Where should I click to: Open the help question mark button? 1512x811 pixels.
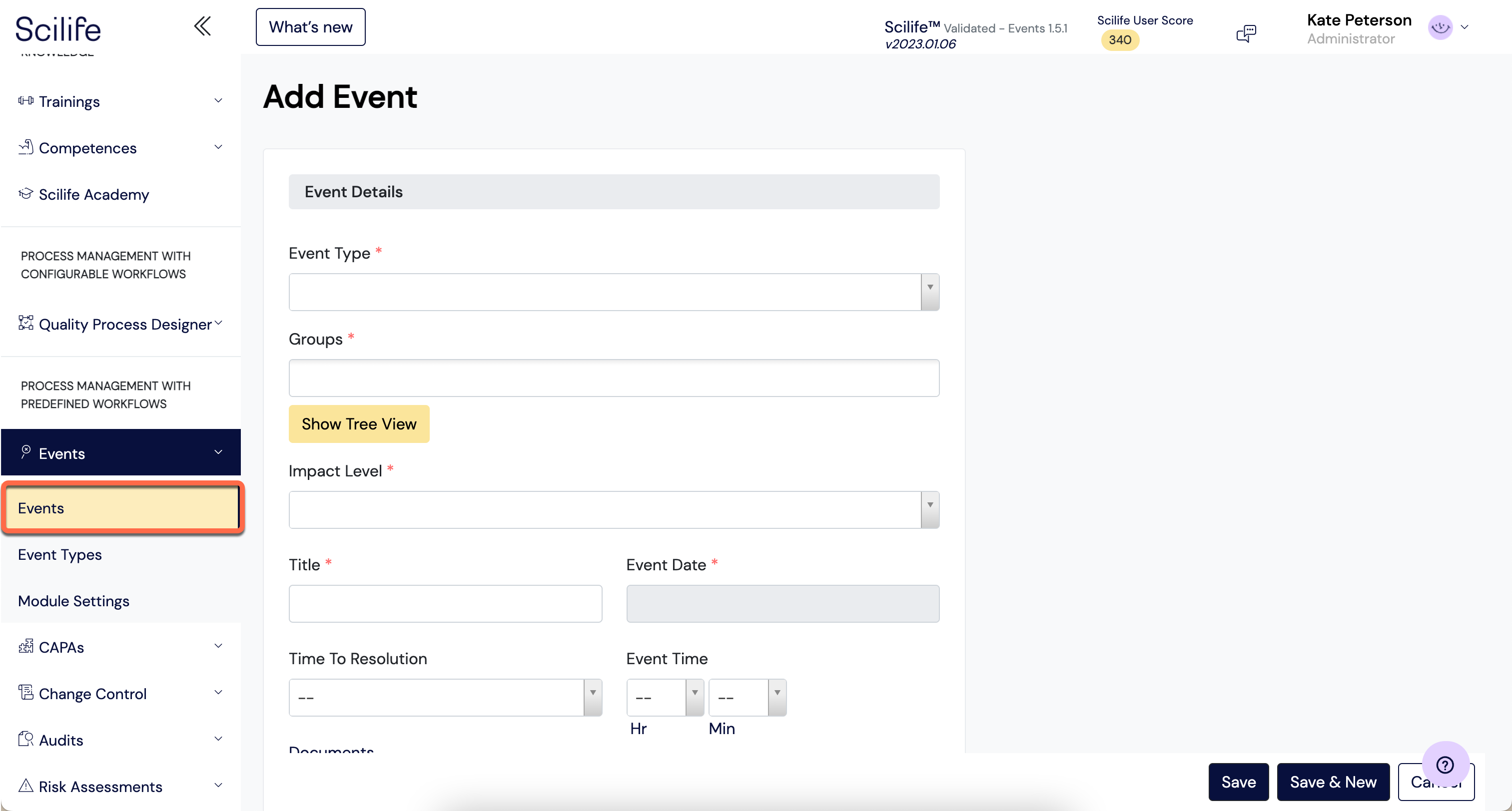1445,765
